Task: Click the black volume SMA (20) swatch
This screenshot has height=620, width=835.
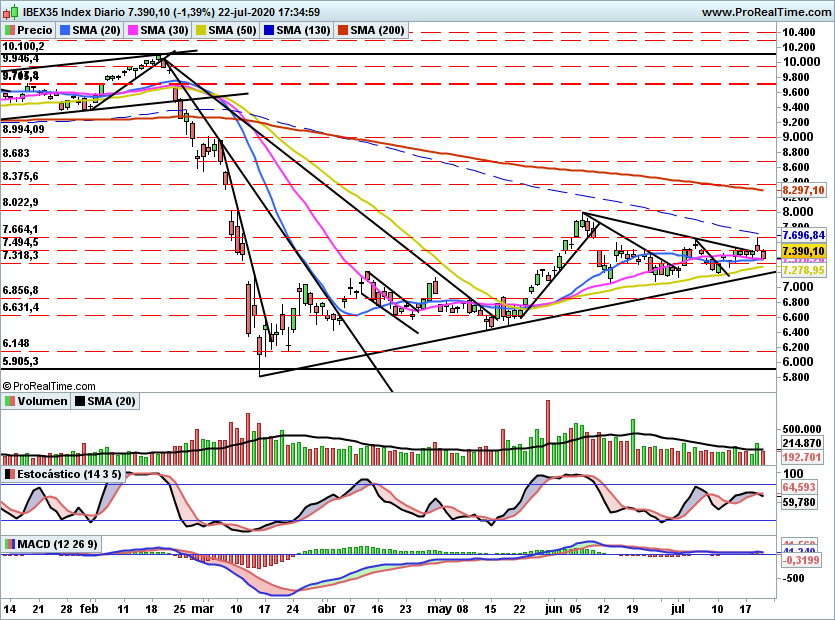Action: (x=80, y=401)
